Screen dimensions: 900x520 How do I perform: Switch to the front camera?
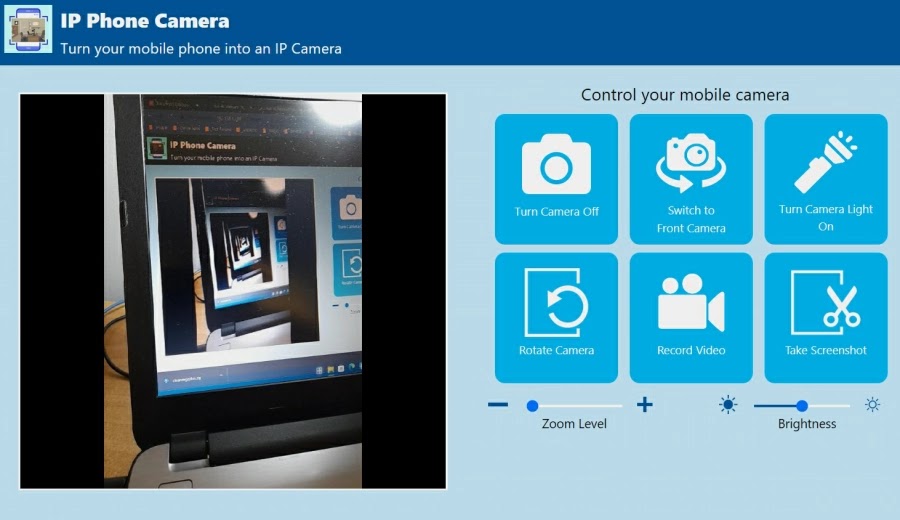pos(691,178)
